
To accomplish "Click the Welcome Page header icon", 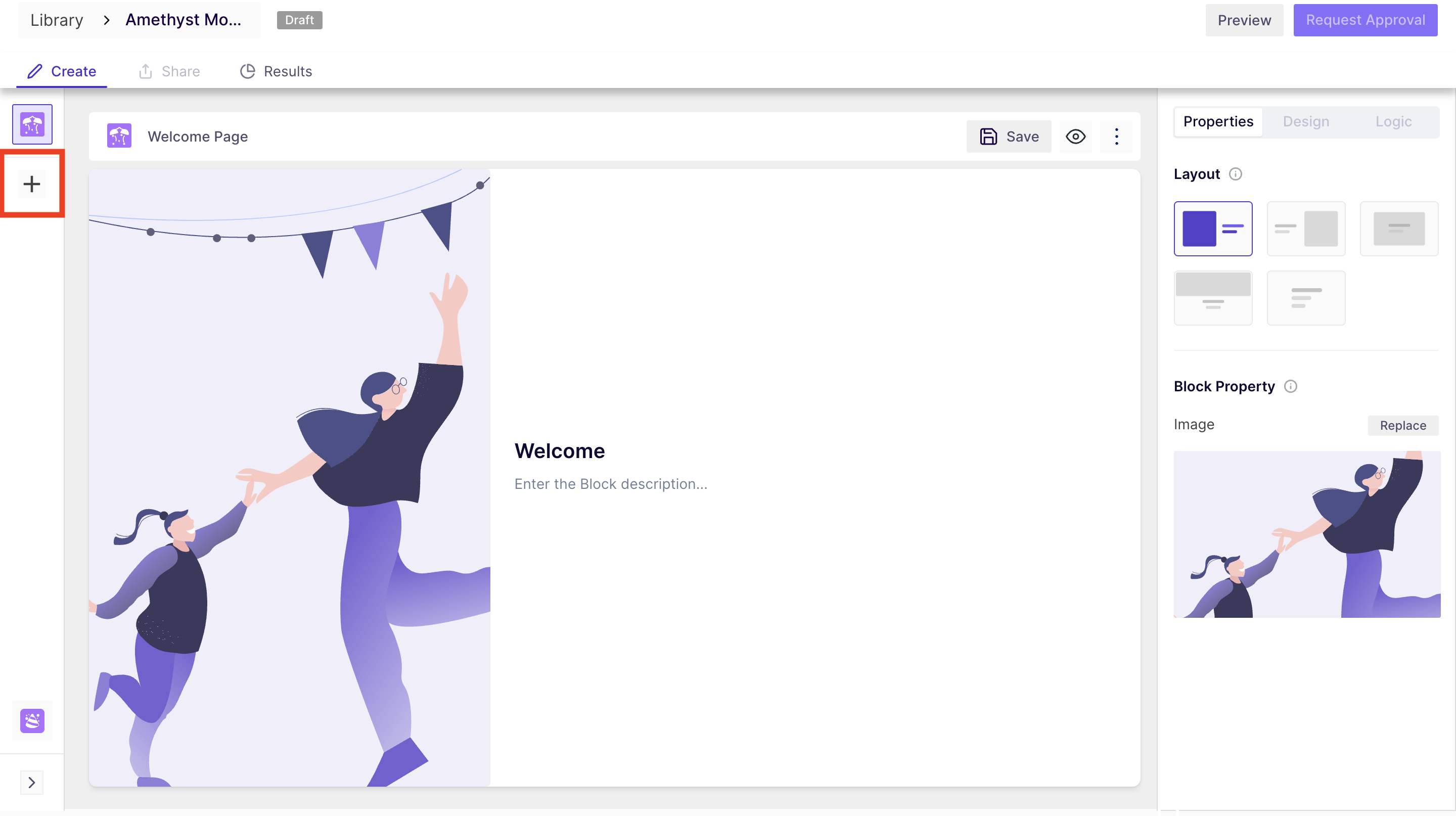I will pyautogui.click(x=119, y=136).
